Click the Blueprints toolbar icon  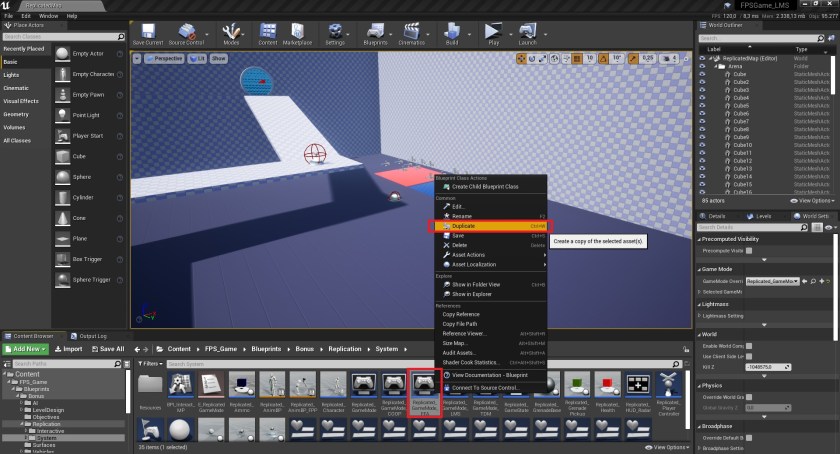point(377,34)
